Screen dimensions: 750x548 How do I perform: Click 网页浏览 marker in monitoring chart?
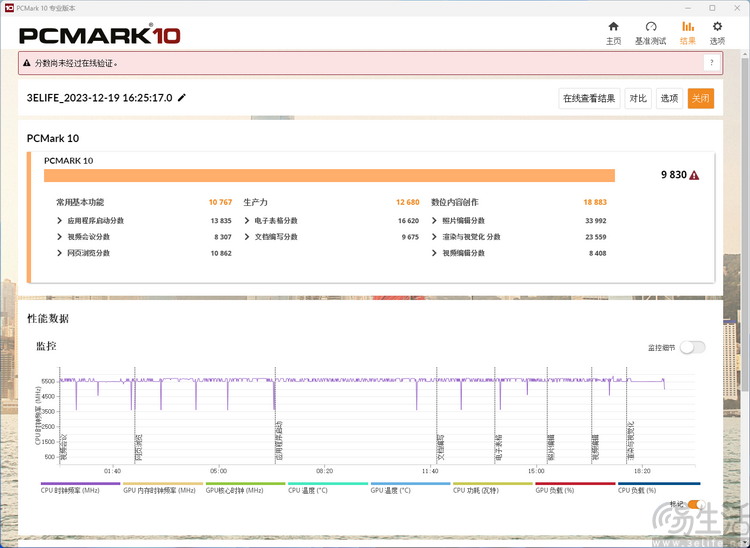(139, 447)
